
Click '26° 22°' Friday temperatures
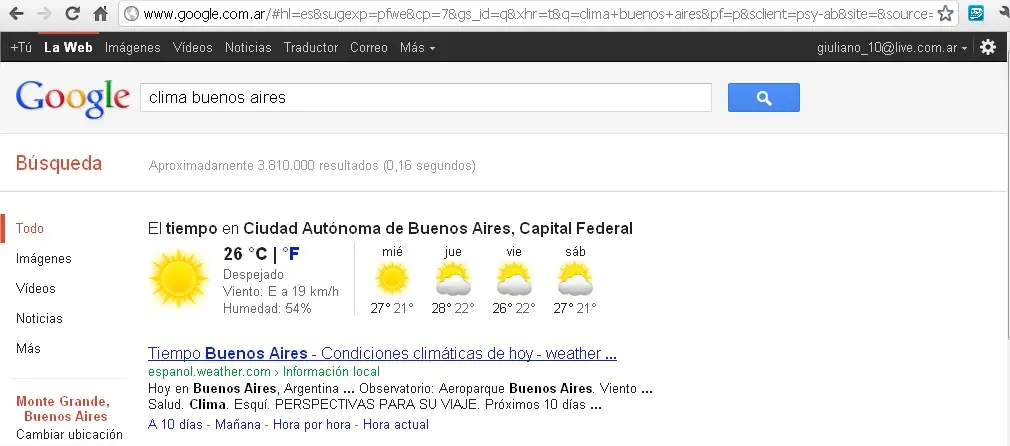[x=514, y=308]
